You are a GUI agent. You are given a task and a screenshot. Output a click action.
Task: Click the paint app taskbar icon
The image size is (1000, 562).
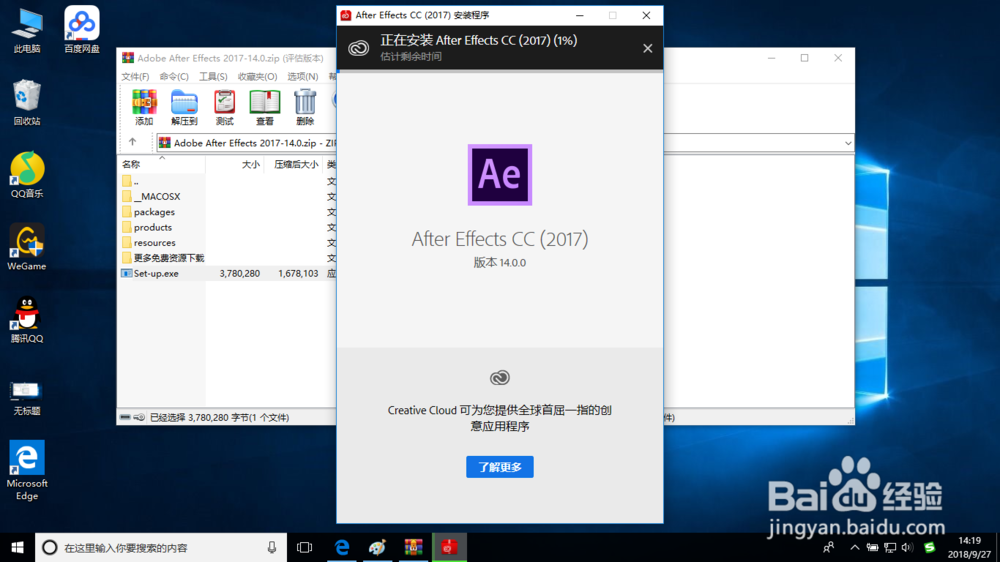378,547
